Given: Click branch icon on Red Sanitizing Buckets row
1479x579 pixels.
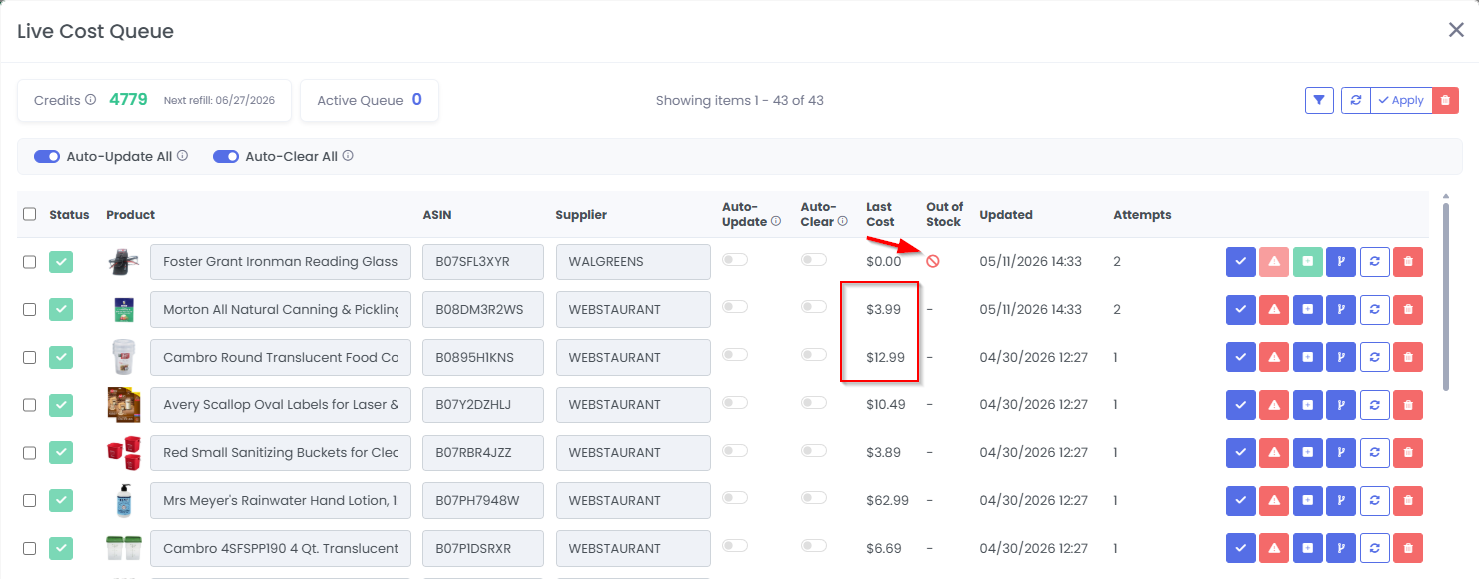Looking at the screenshot, I should (1341, 453).
